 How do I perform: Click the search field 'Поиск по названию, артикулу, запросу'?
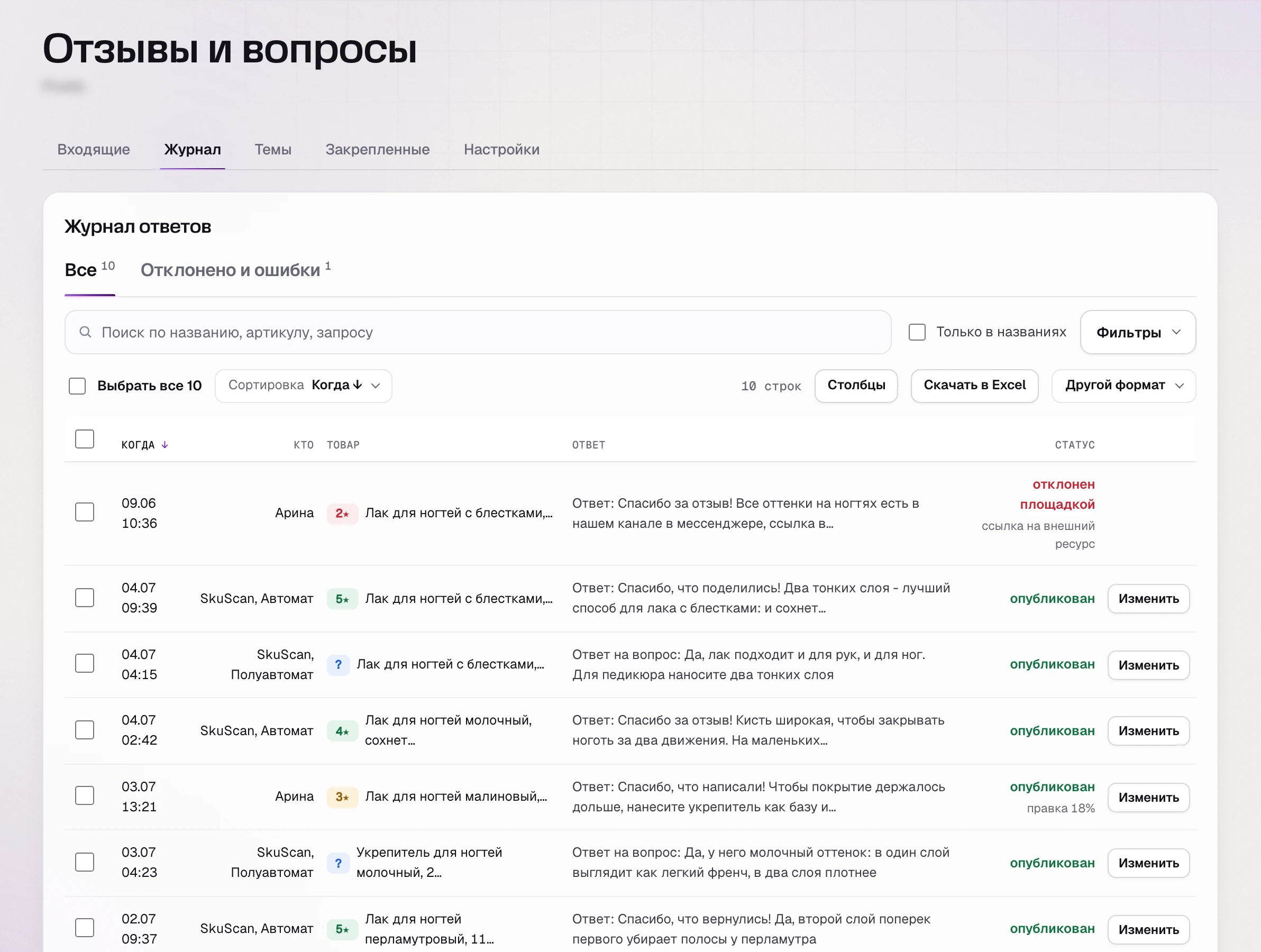pos(478,332)
